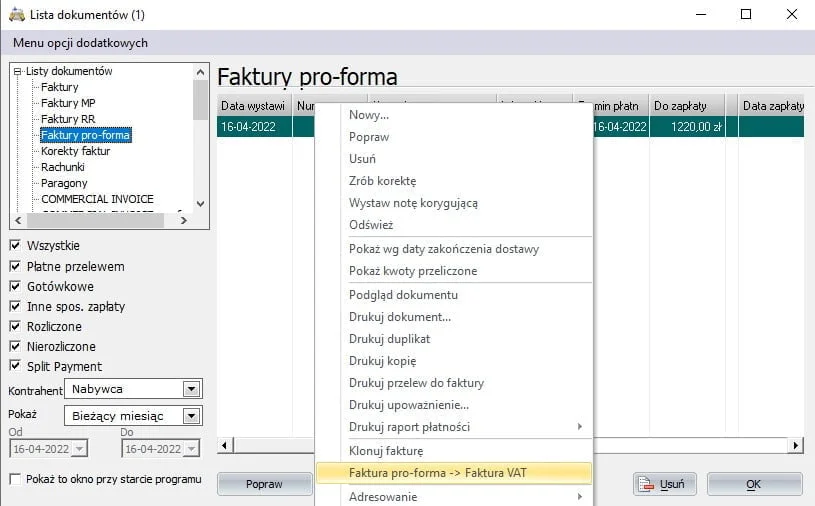Open Paragony document list
Viewport: 815px width, 506px height.
[x=64, y=183]
